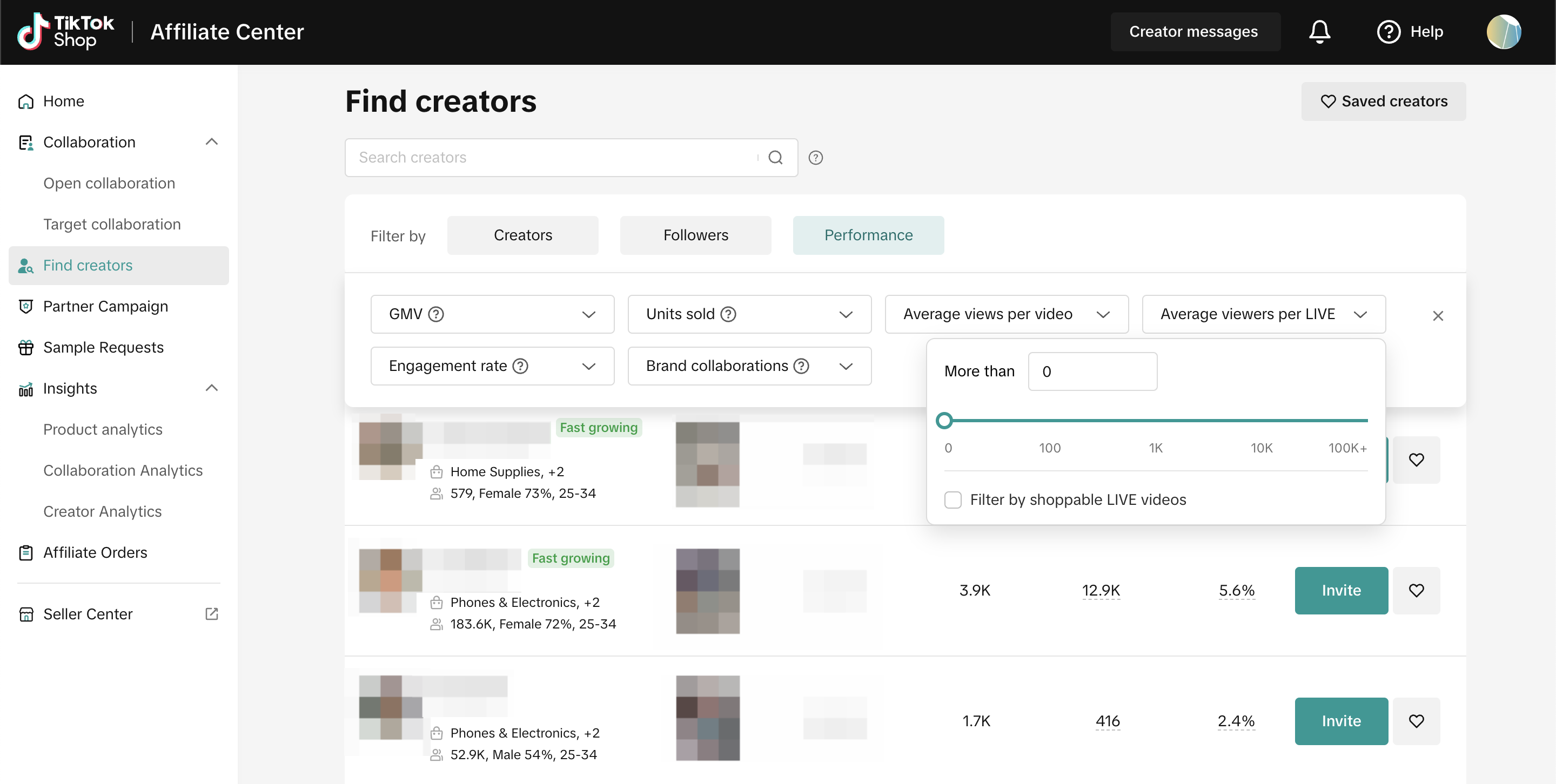The image size is (1556, 784).
Task: Favorite the 52.9K follower creator
Action: 1416,721
